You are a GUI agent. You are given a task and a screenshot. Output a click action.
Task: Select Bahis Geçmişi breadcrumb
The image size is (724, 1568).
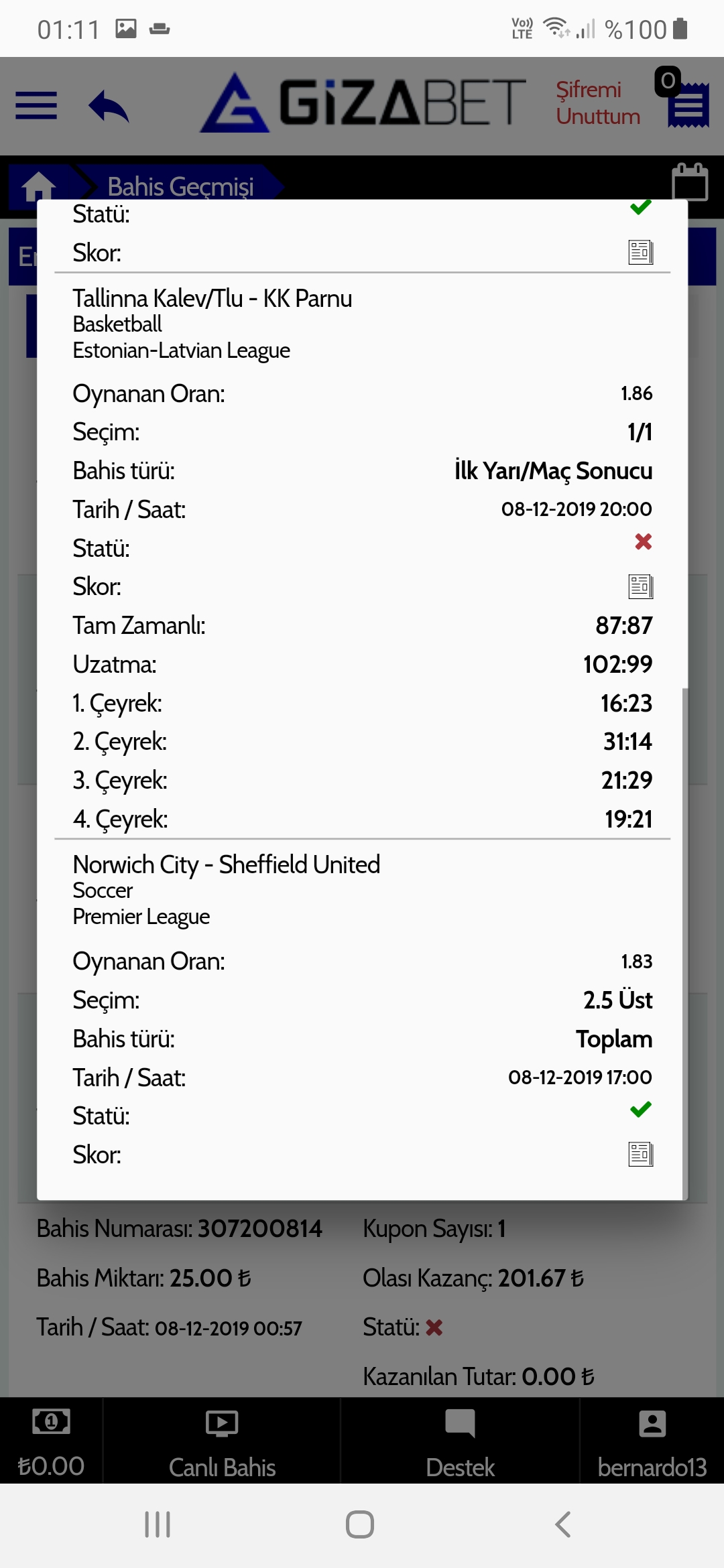coord(180,186)
